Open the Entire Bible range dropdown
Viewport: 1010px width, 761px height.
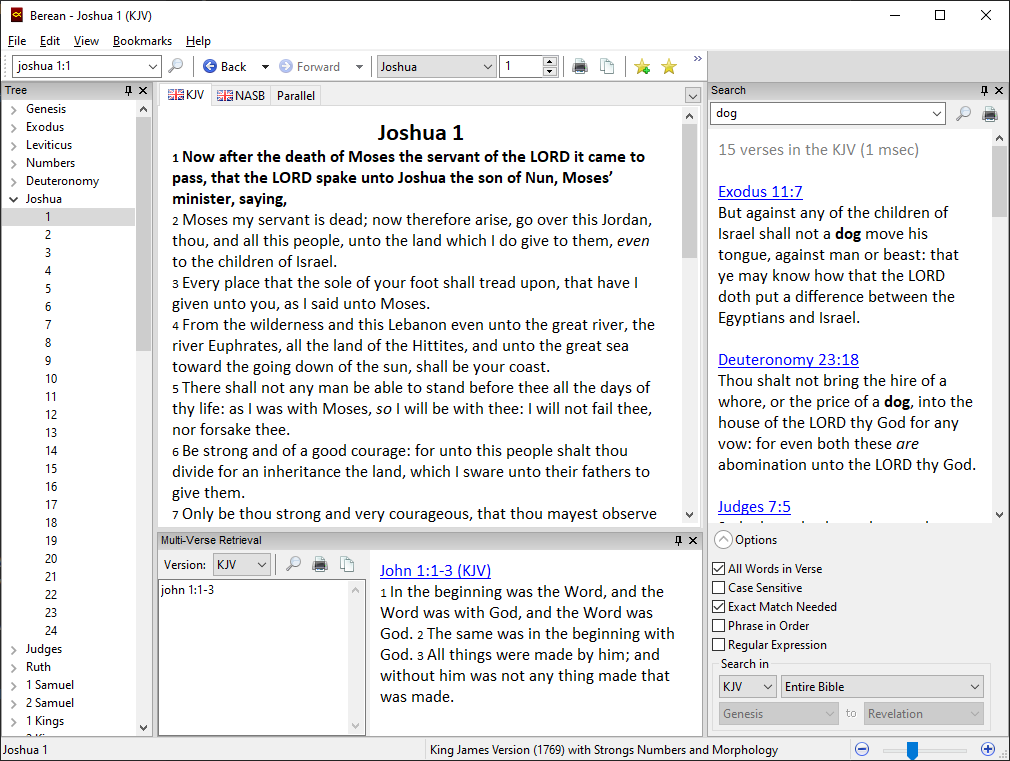(882, 687)
